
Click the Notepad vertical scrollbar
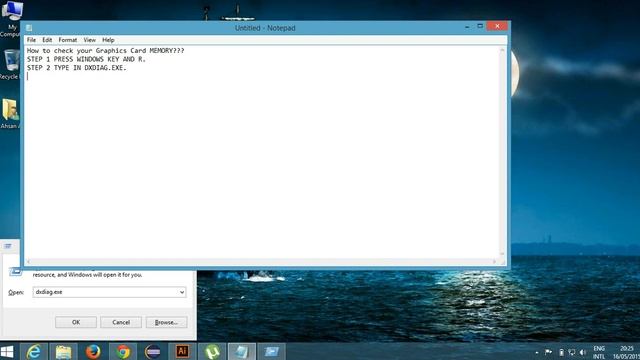[x=502, y=152]
